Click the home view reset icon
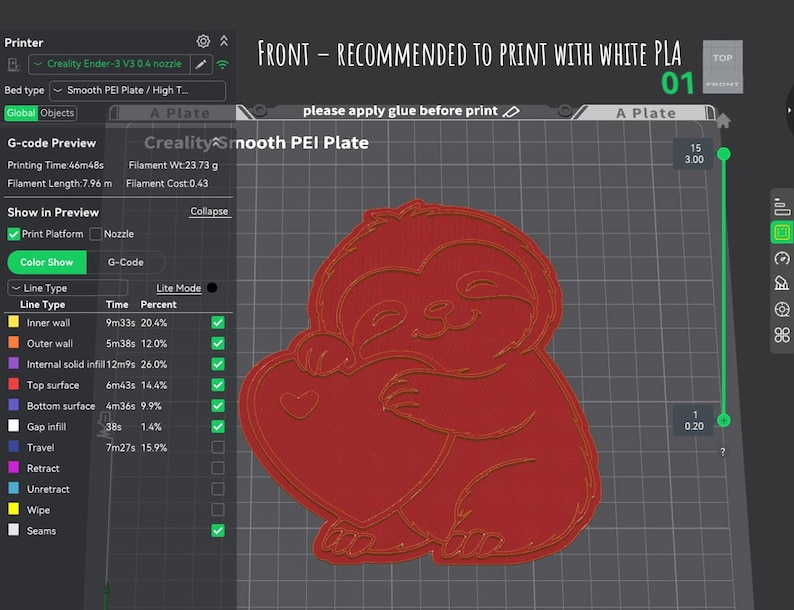This screenshot has height=610, width=794. [723, 120]
